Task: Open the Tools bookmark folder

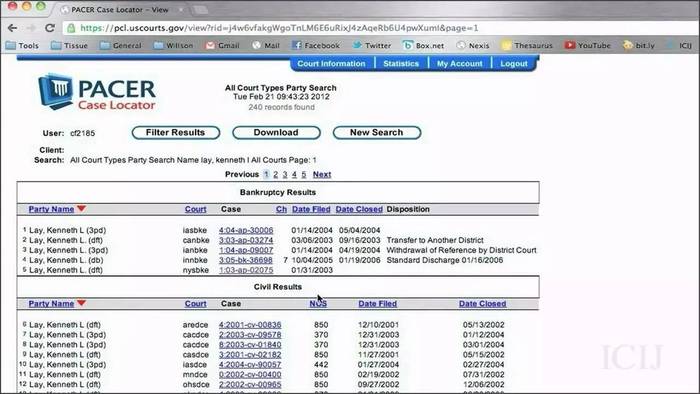Action: point(22,46)
